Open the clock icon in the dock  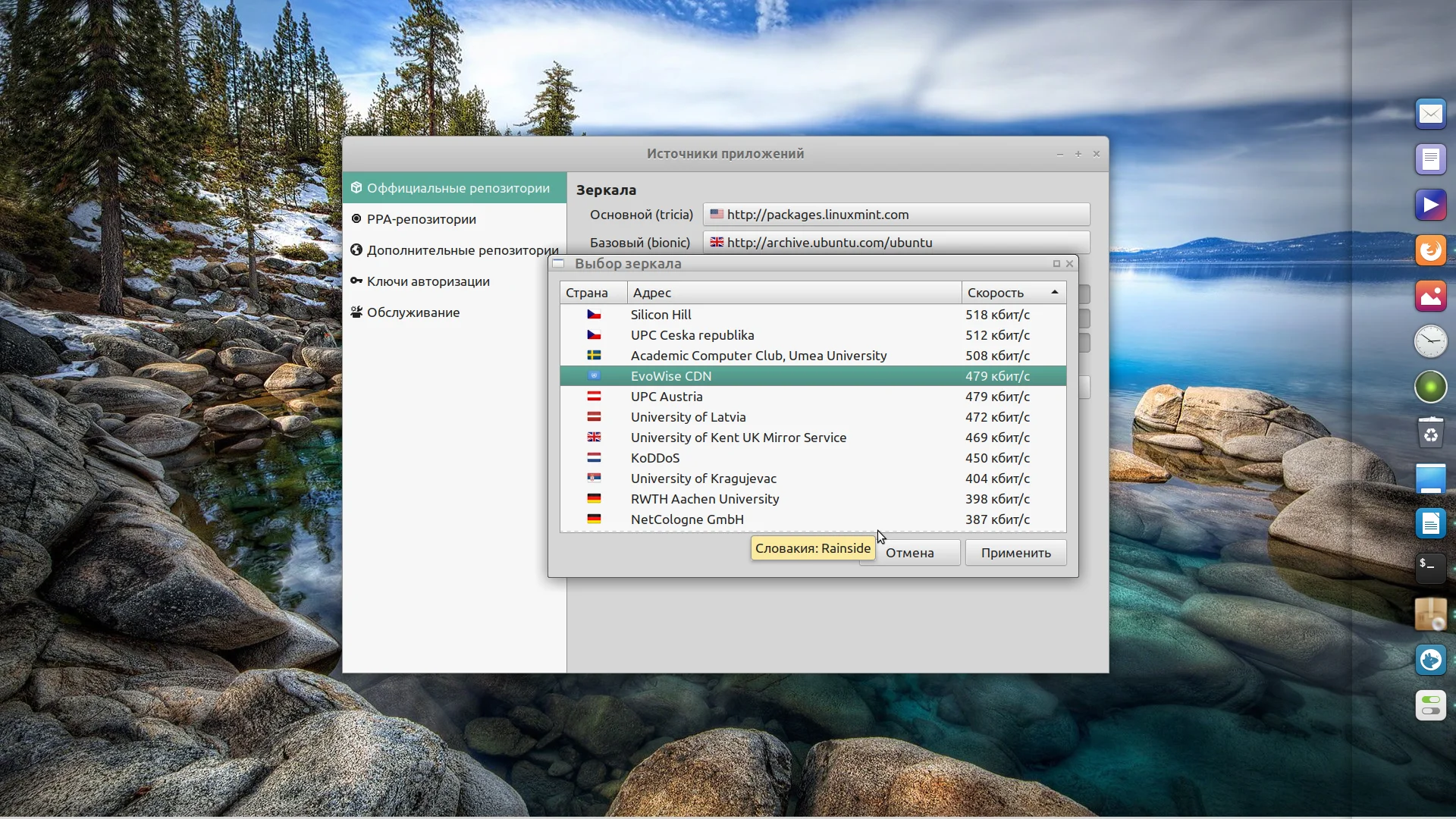[x=1430, y=341]
